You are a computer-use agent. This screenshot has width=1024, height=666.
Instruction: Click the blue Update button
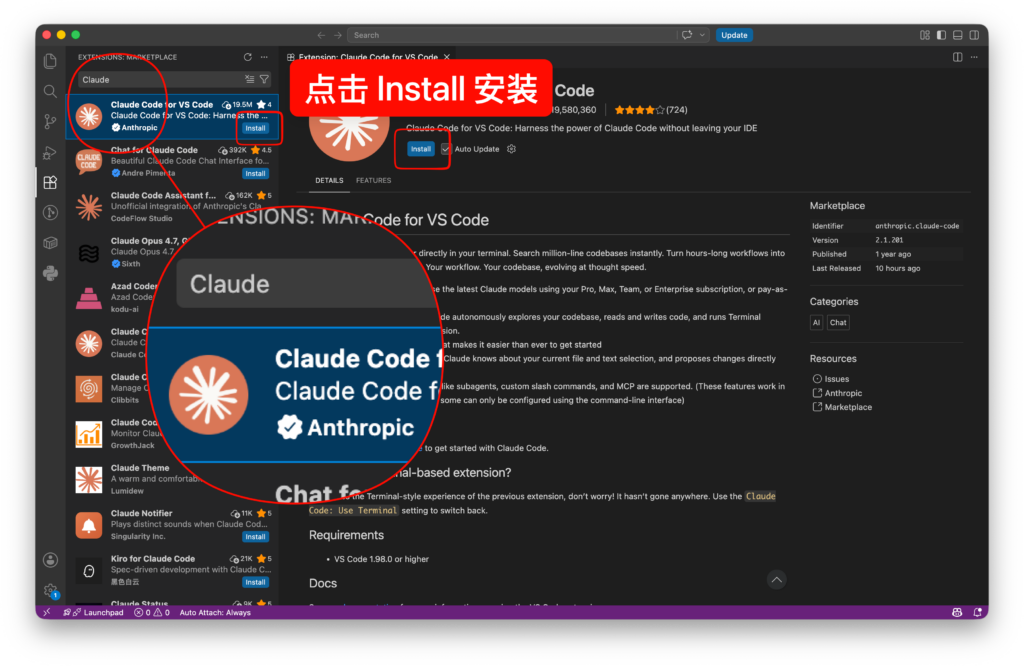point(734,35)
